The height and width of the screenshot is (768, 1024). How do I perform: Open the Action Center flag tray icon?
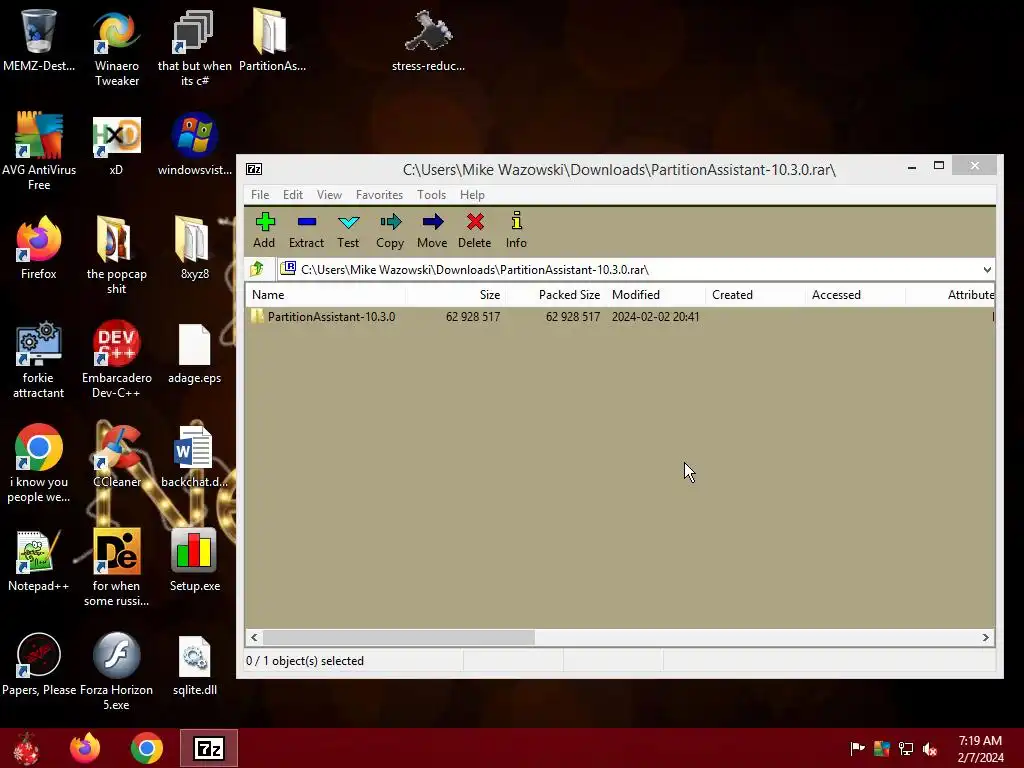click(857, 748)
